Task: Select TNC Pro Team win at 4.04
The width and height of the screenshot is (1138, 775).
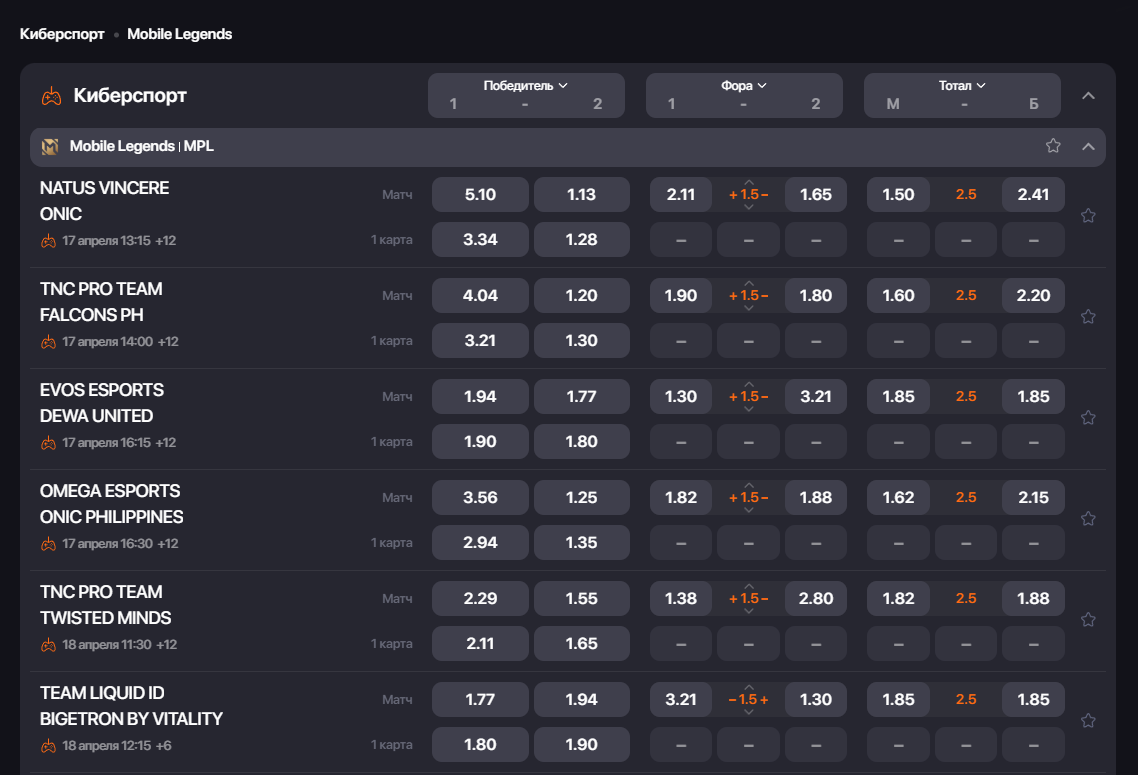Action: pyautogui.click(x=480, y=295)
